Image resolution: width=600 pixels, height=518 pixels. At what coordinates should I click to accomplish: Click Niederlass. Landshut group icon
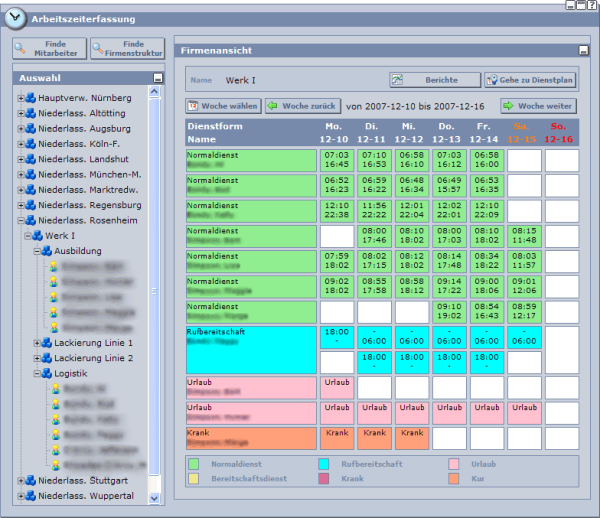(x=31, y=159)
